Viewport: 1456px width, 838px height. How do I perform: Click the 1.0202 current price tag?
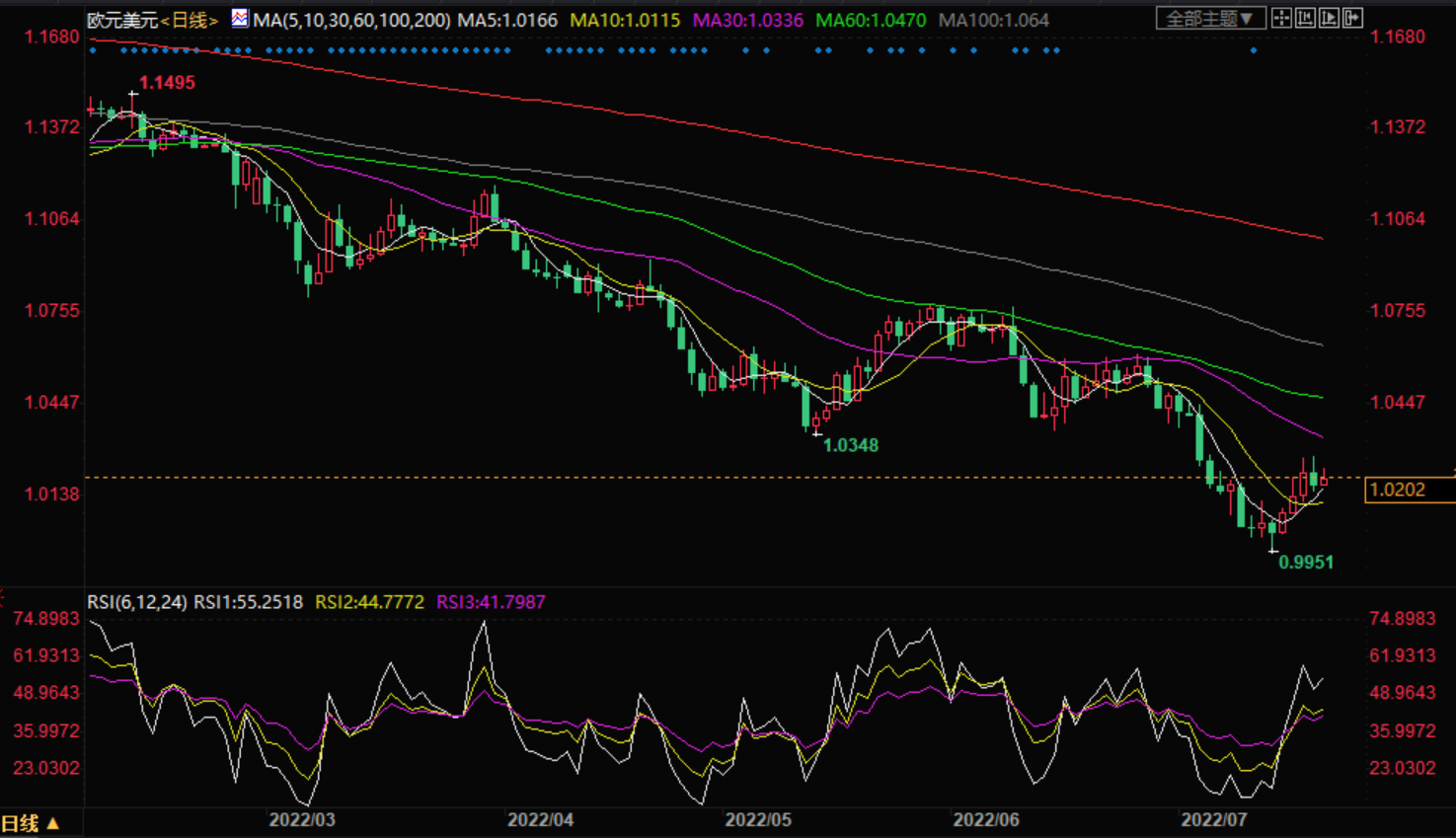(x=1398, y=490)
